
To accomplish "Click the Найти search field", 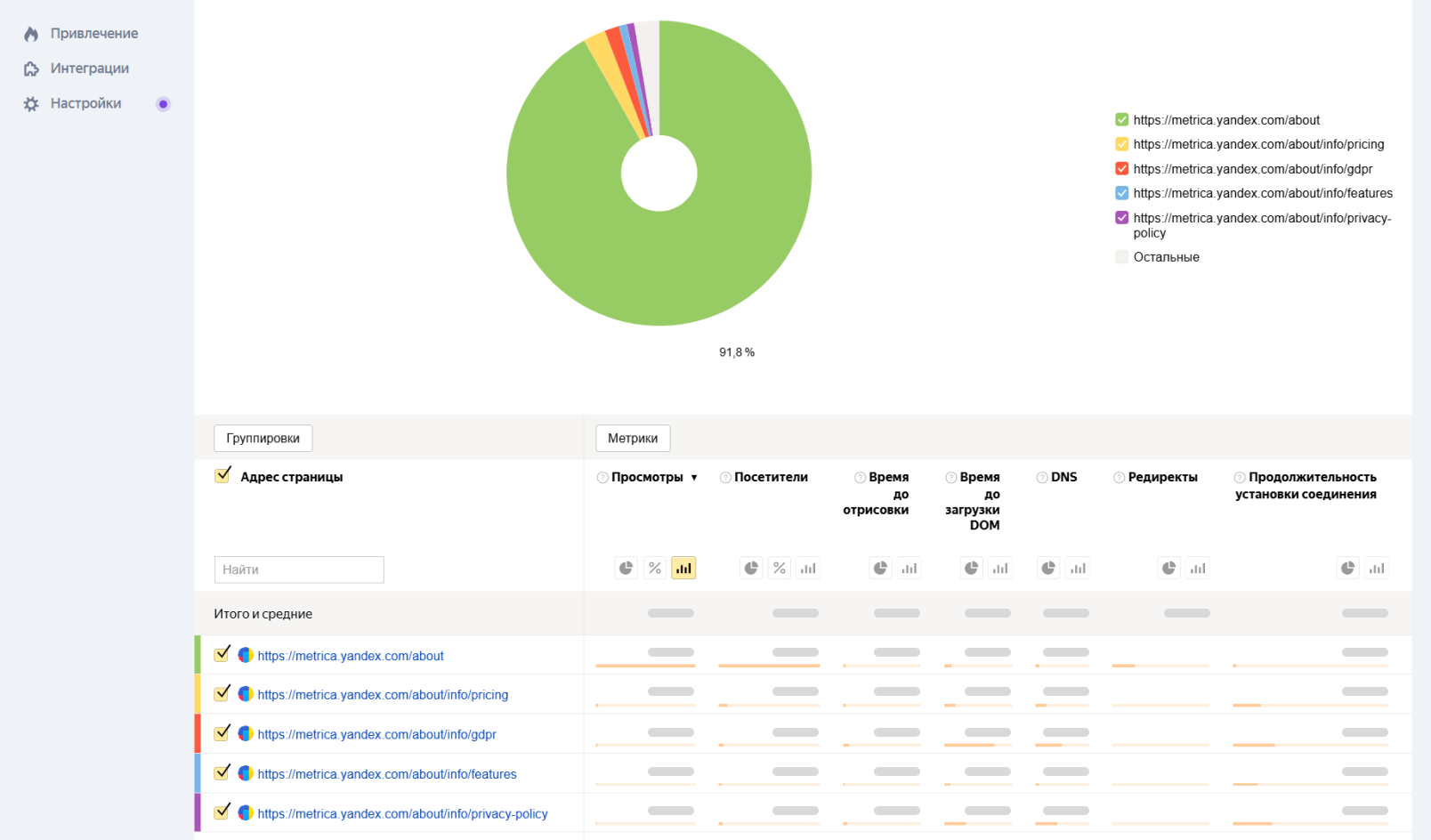I will point(299,569).
